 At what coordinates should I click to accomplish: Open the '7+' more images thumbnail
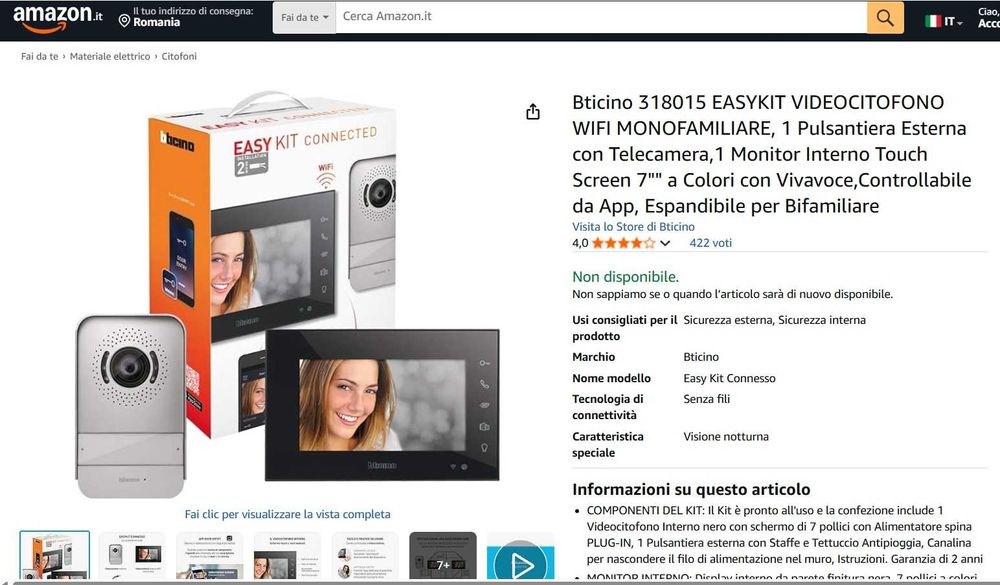443,555
